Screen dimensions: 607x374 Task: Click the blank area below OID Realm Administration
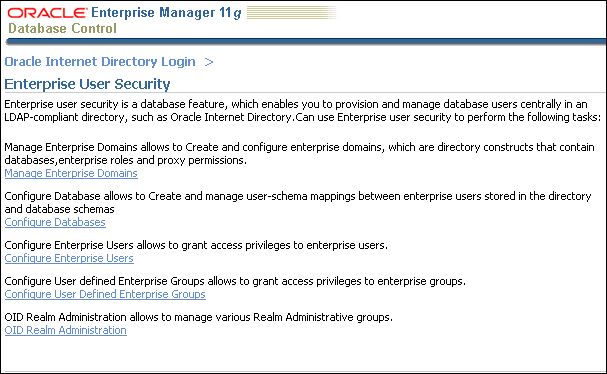pos(304,354)
